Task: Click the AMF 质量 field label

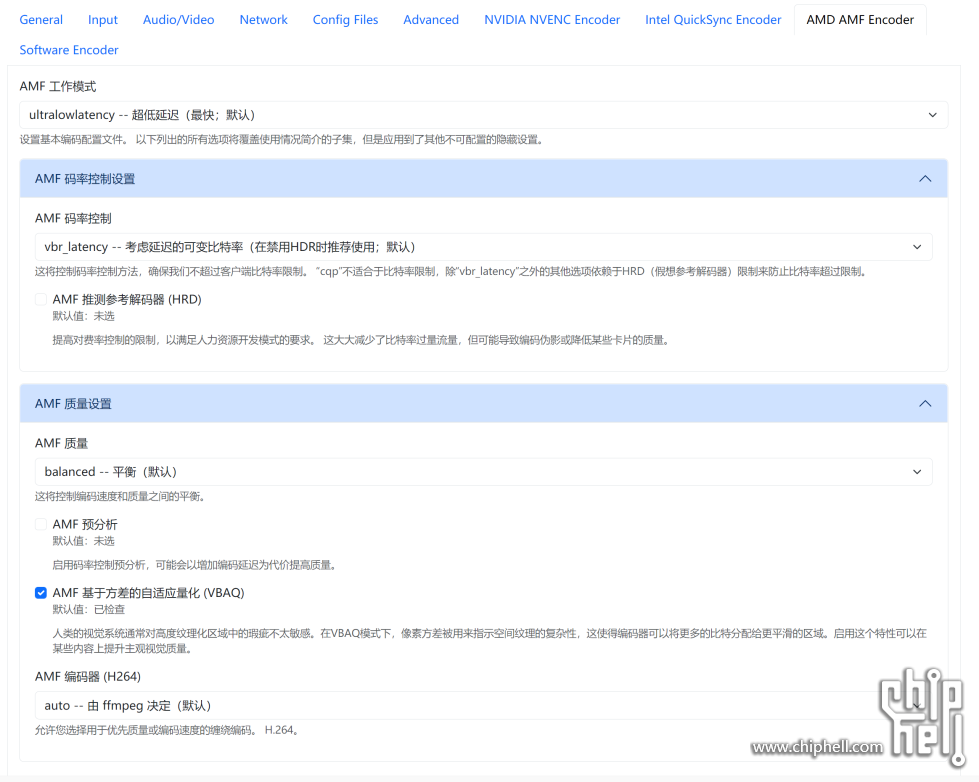Action: click(61, 443)
